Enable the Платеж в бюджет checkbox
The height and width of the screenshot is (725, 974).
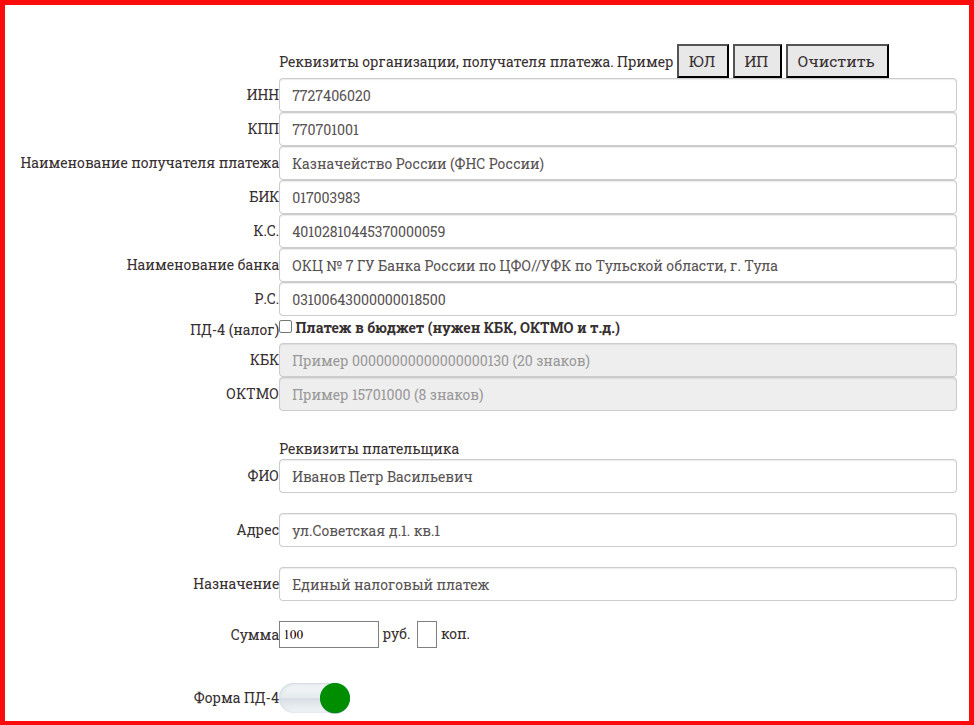[285, 326]
